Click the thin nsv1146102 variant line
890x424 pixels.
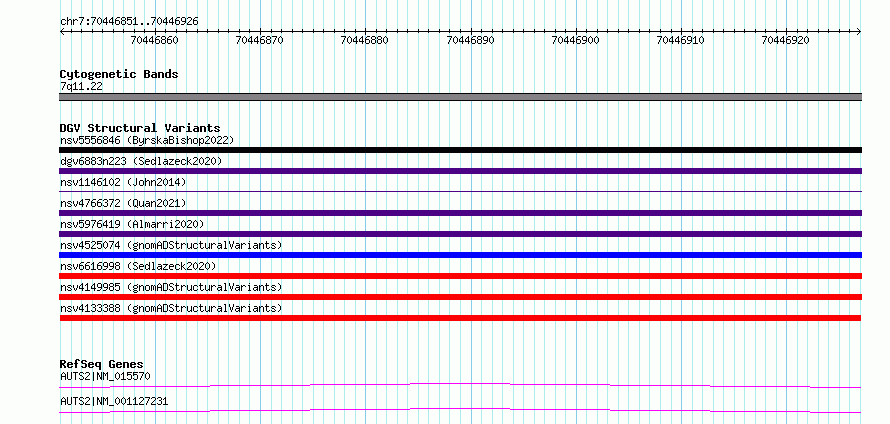coord(460,192)
